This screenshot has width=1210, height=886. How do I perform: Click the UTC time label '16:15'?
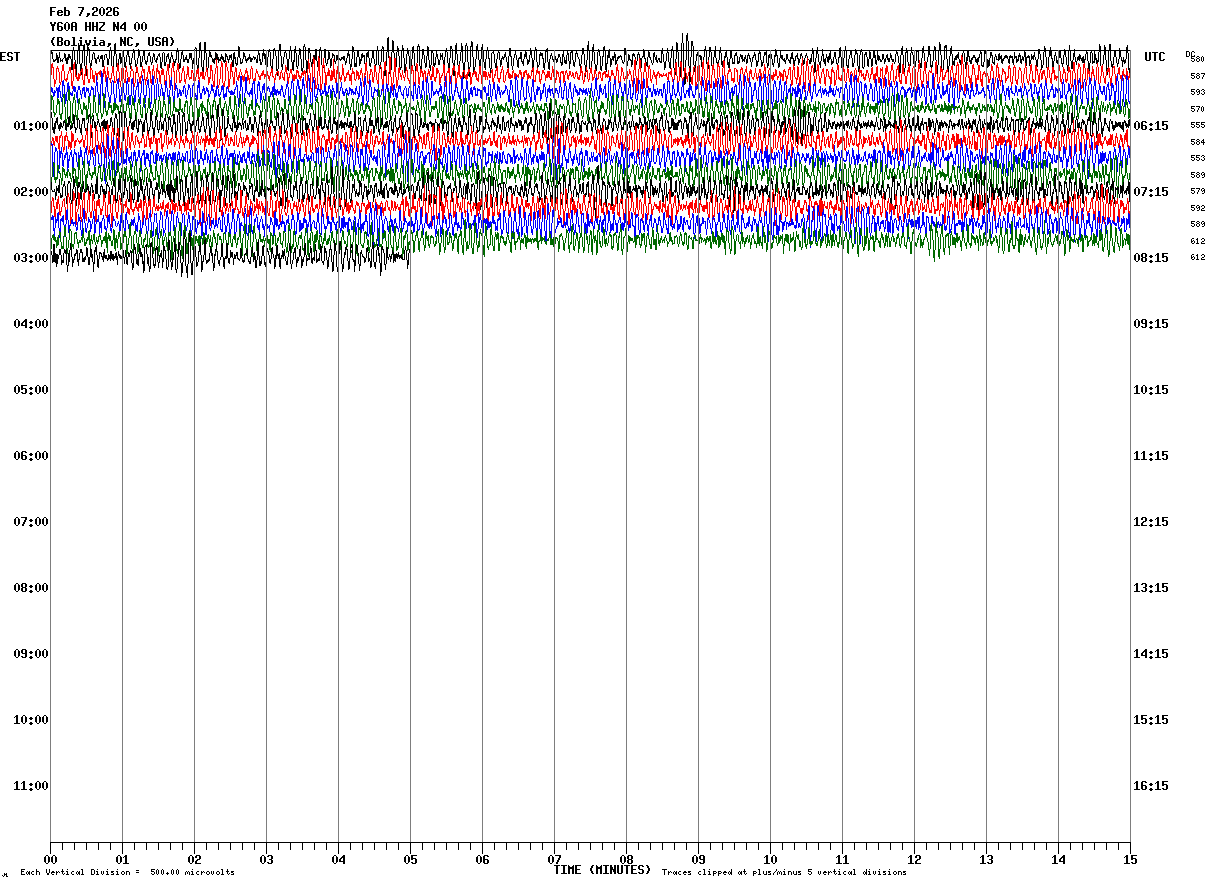pyautogui.click(x=1151, y=786)
